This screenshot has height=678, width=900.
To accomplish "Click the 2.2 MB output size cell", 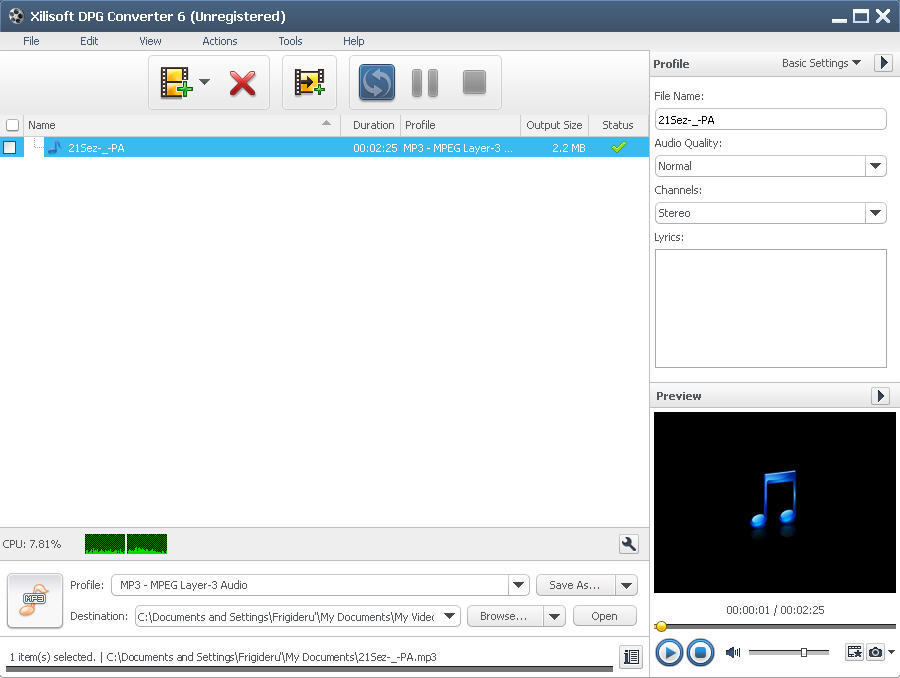I will [x=569, y=148].
